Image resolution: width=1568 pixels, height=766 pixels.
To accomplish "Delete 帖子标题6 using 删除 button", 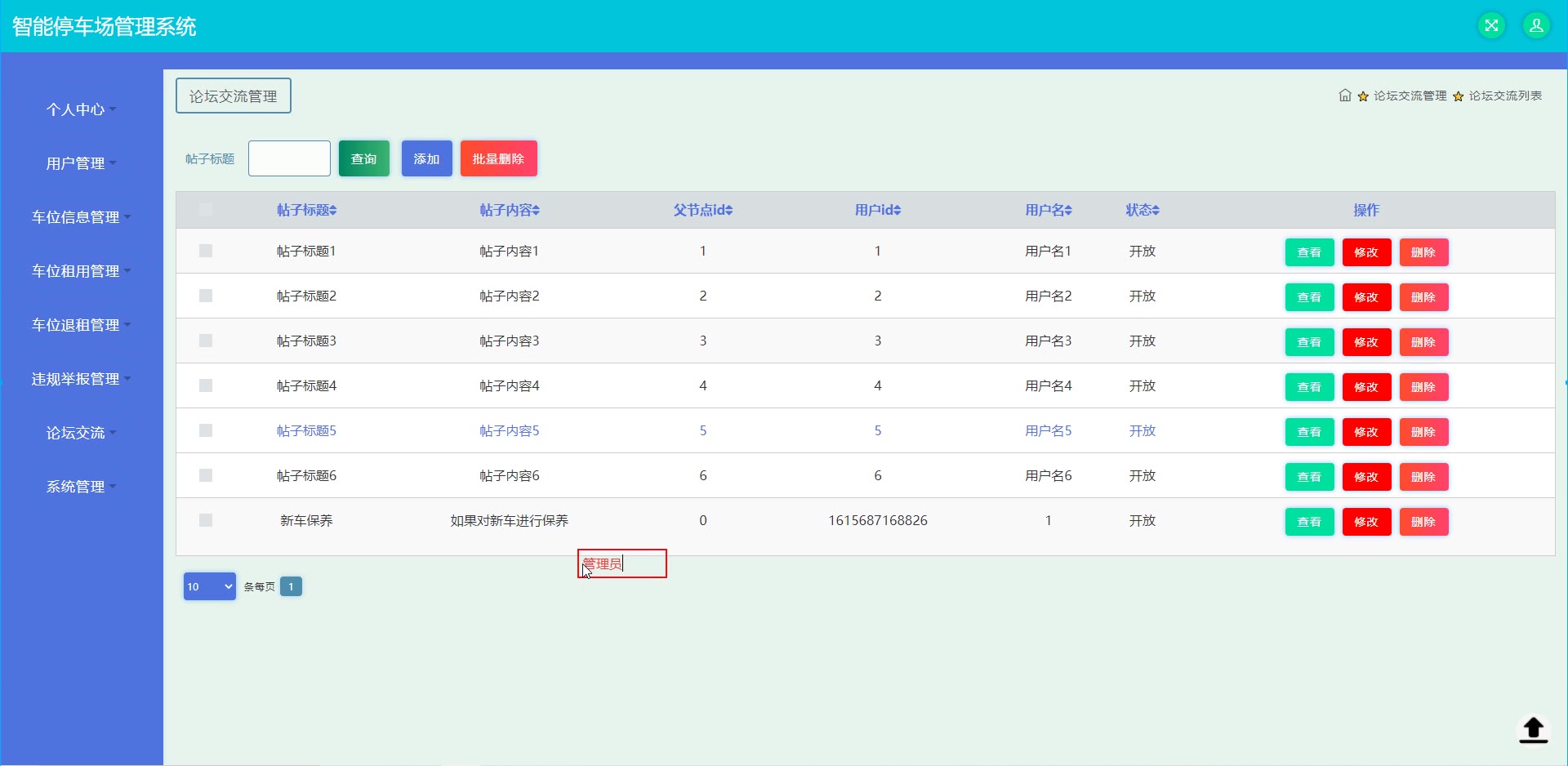I will click(1424, 477).
